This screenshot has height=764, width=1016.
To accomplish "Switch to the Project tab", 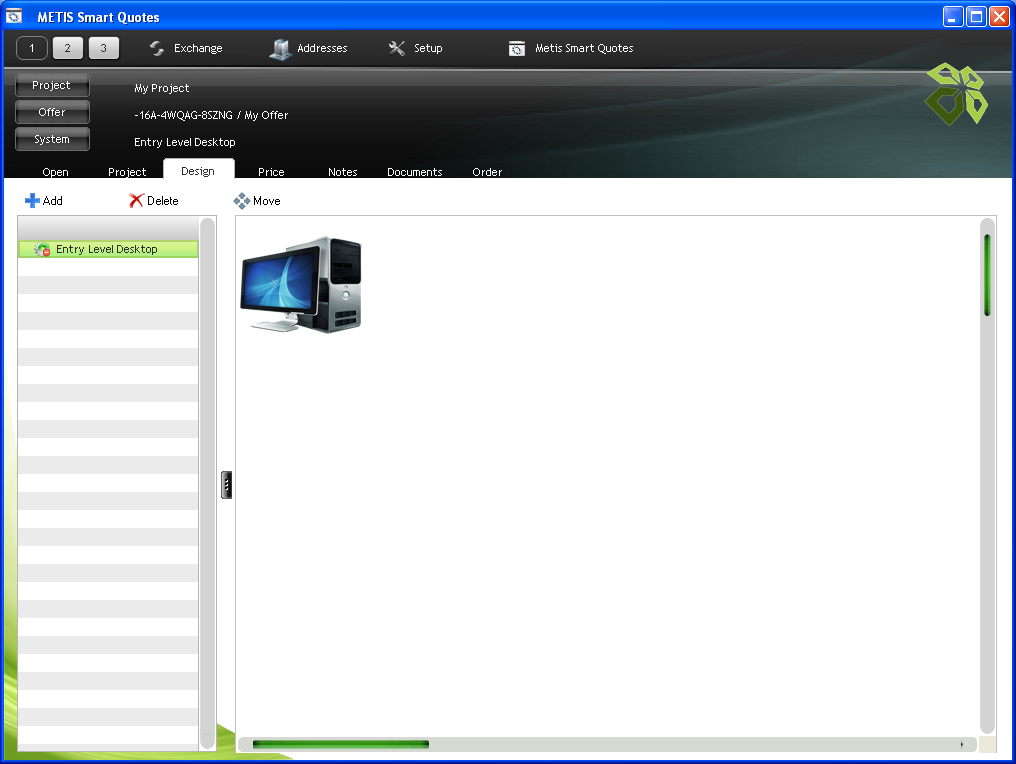I will point(127,172).
